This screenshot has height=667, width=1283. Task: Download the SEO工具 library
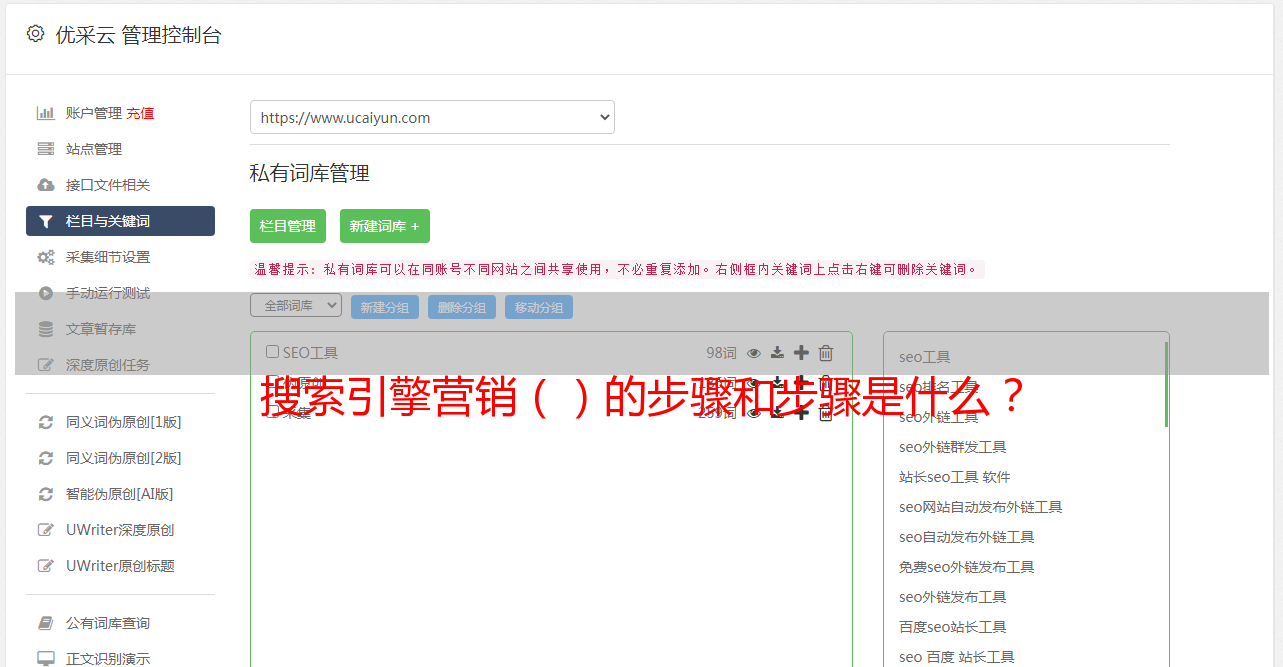(777, 353)
